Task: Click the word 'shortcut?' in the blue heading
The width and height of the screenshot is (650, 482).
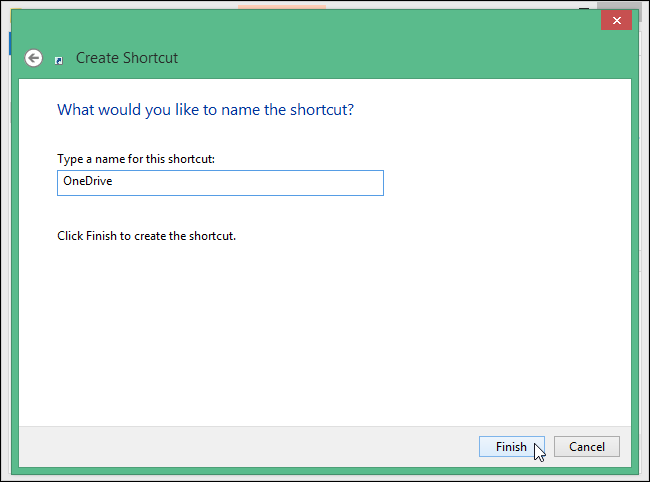Action: [322, 110]
